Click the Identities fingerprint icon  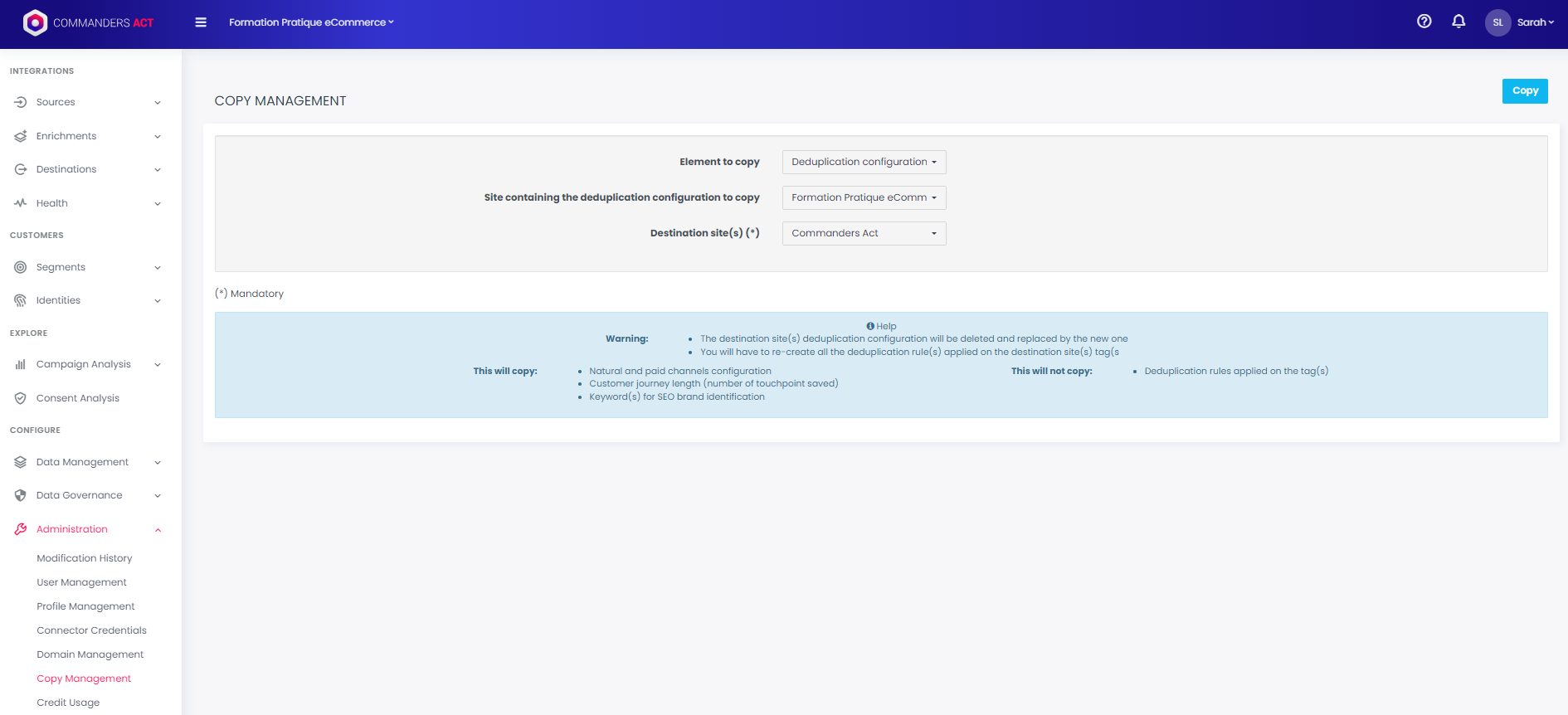click(x=21, y=300)
